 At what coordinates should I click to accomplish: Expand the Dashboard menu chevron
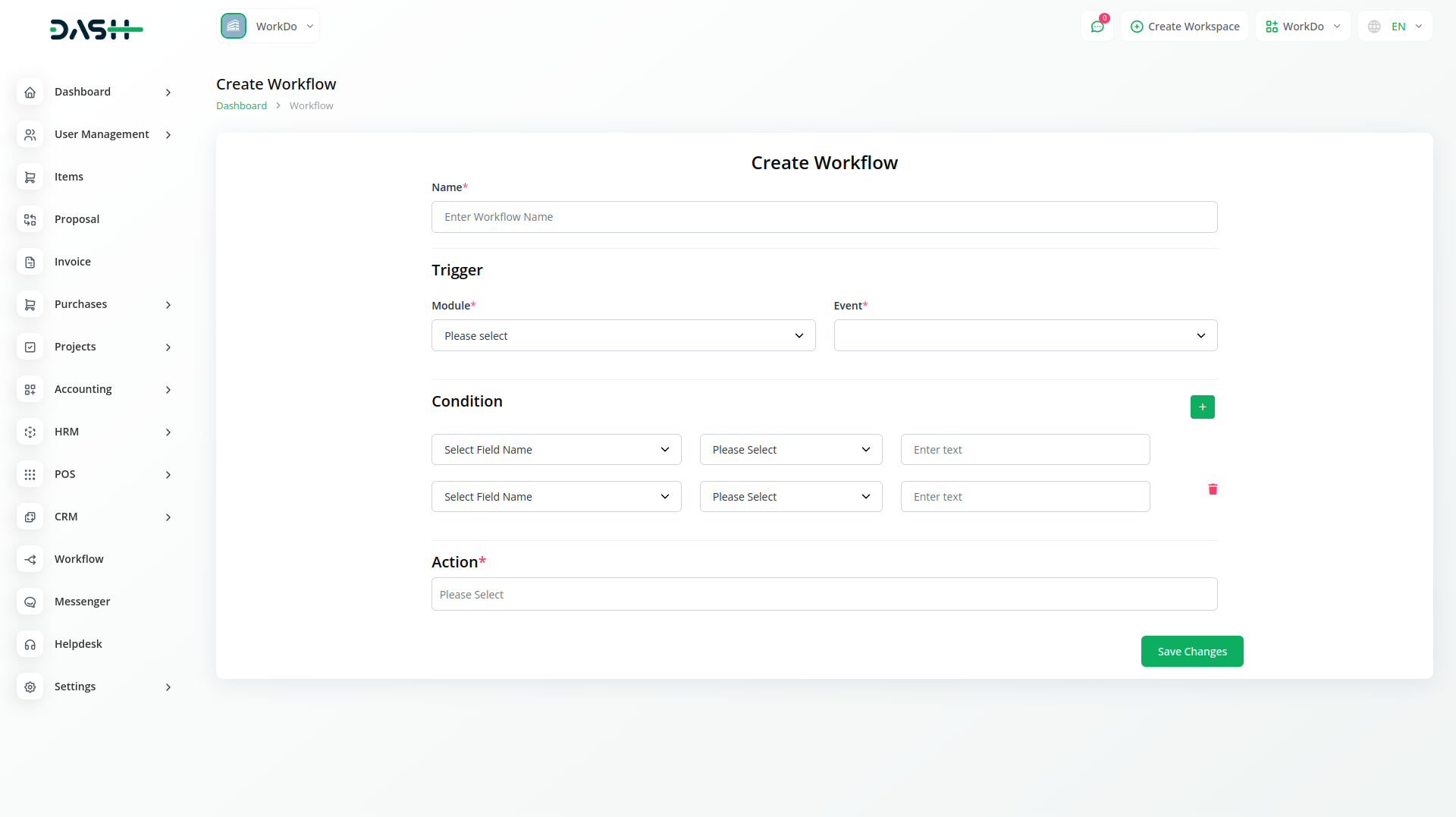(168, 93)
